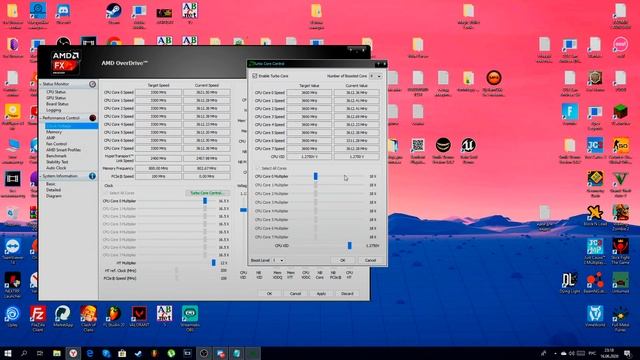
Task: Click Cancel in the Turbo Core Control dialog
Action: [x=370, y=260]
